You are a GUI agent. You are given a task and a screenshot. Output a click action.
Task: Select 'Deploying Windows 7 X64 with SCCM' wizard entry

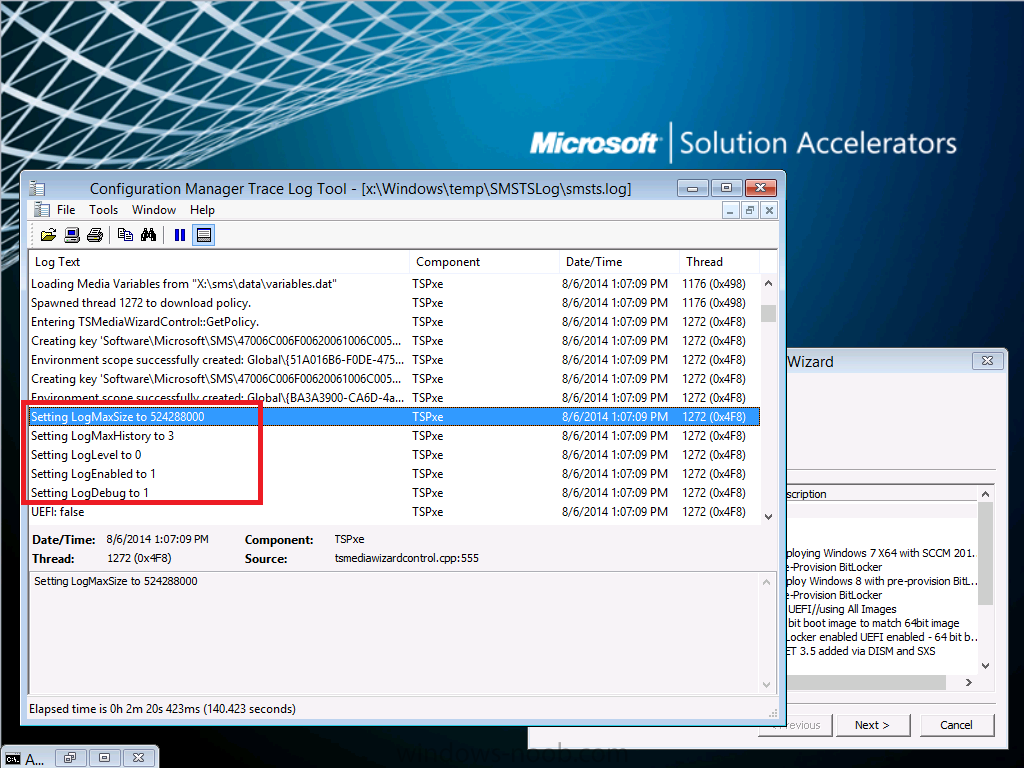882,553
